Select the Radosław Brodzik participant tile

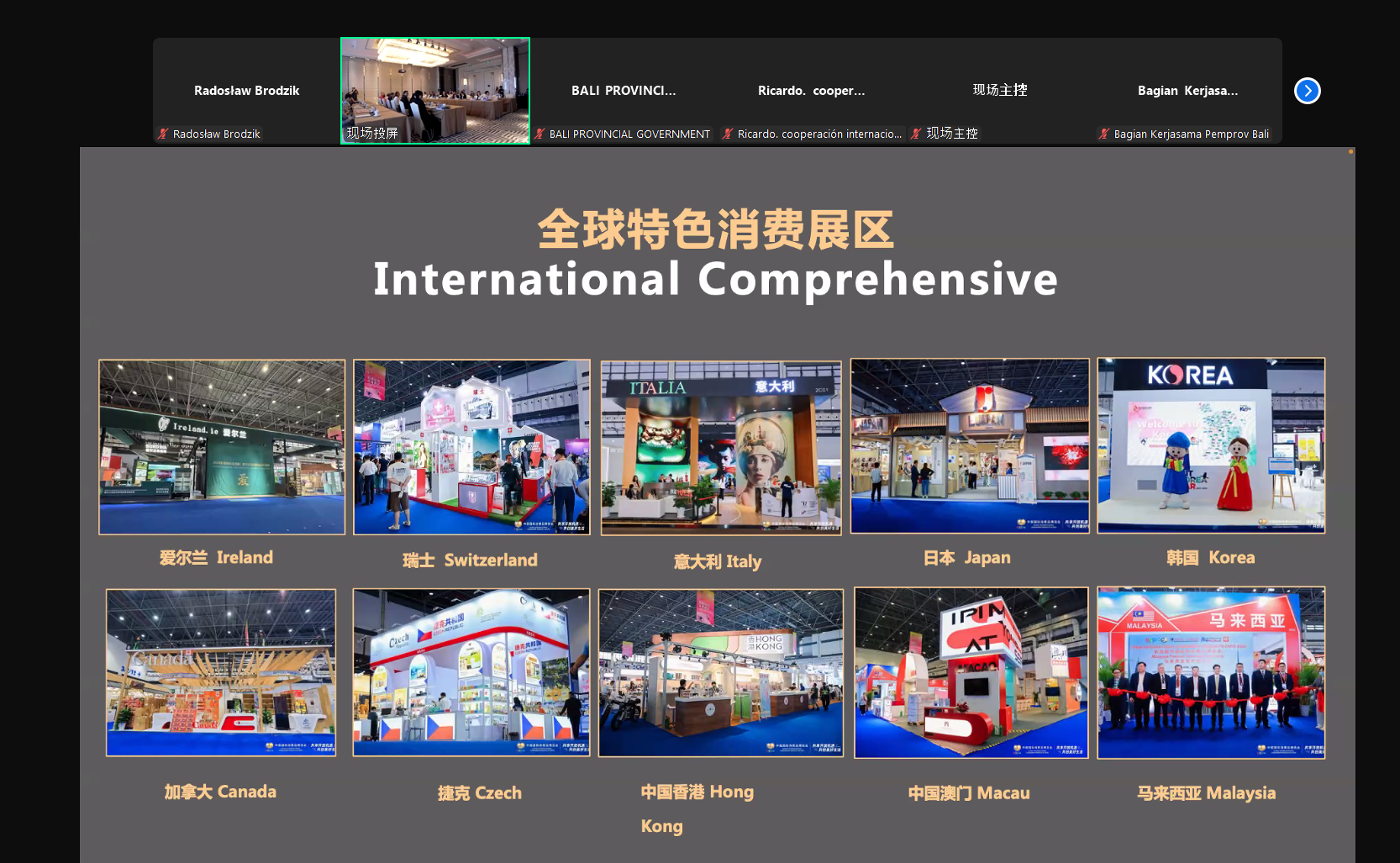click(x=247, y=91)
